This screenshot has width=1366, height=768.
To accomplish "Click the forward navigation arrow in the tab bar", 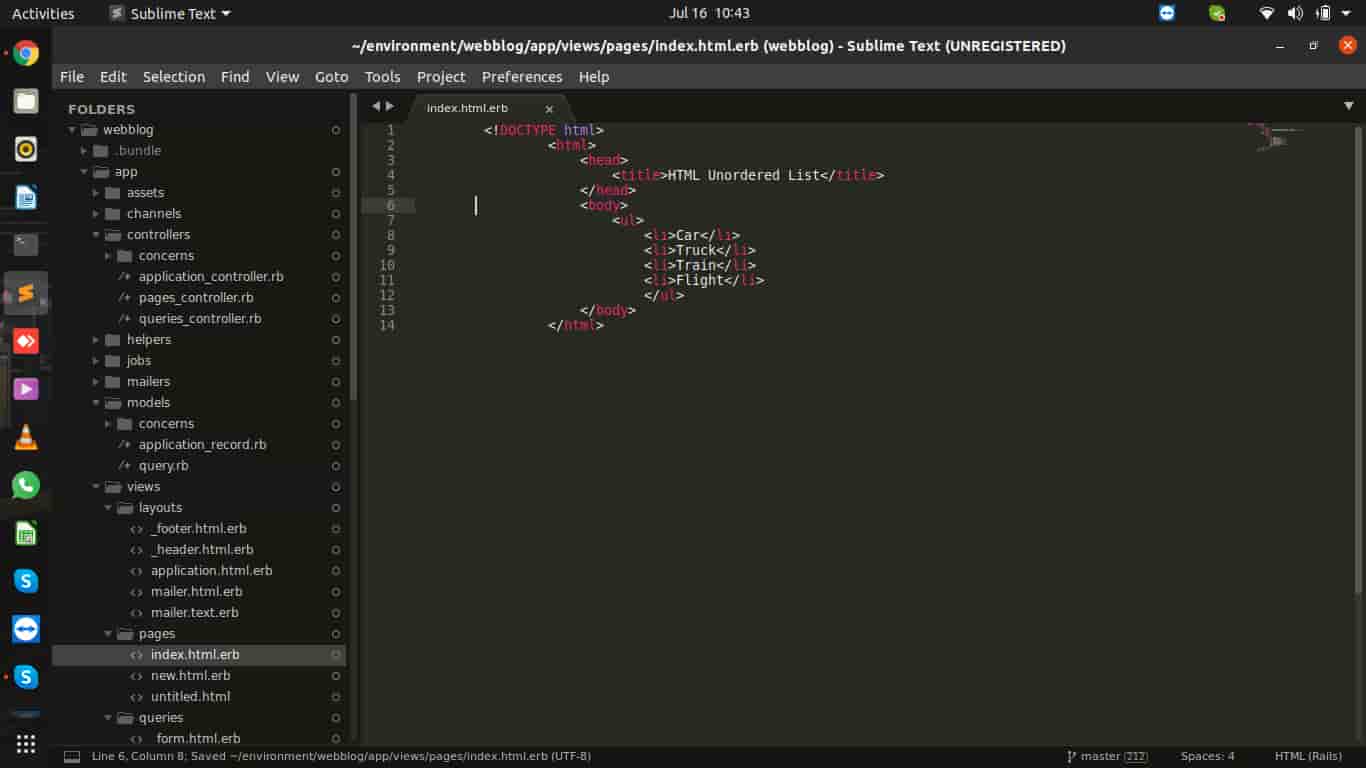I will click(390, 105).
